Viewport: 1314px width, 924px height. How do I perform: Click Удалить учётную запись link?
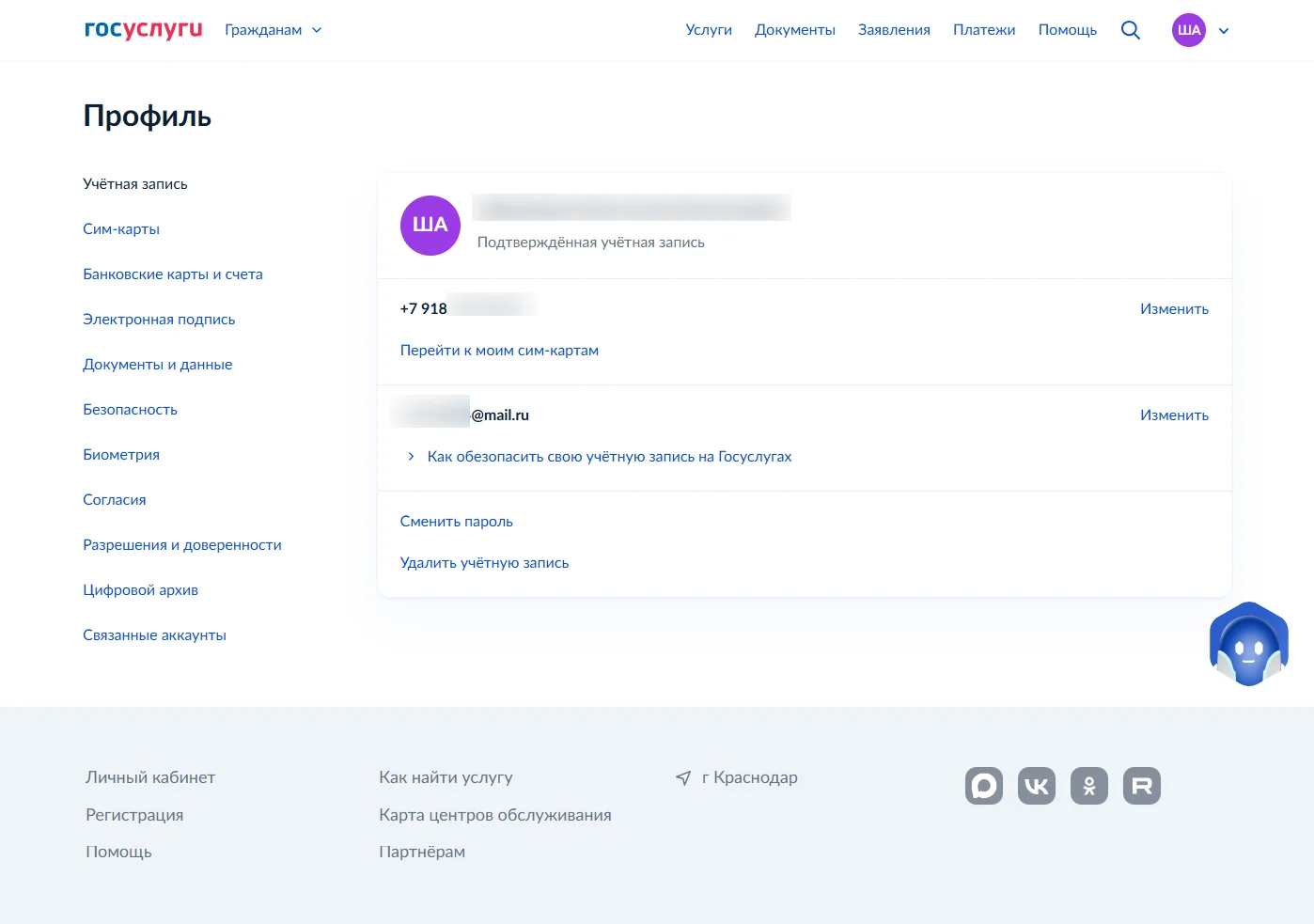(x=484, y=563)
